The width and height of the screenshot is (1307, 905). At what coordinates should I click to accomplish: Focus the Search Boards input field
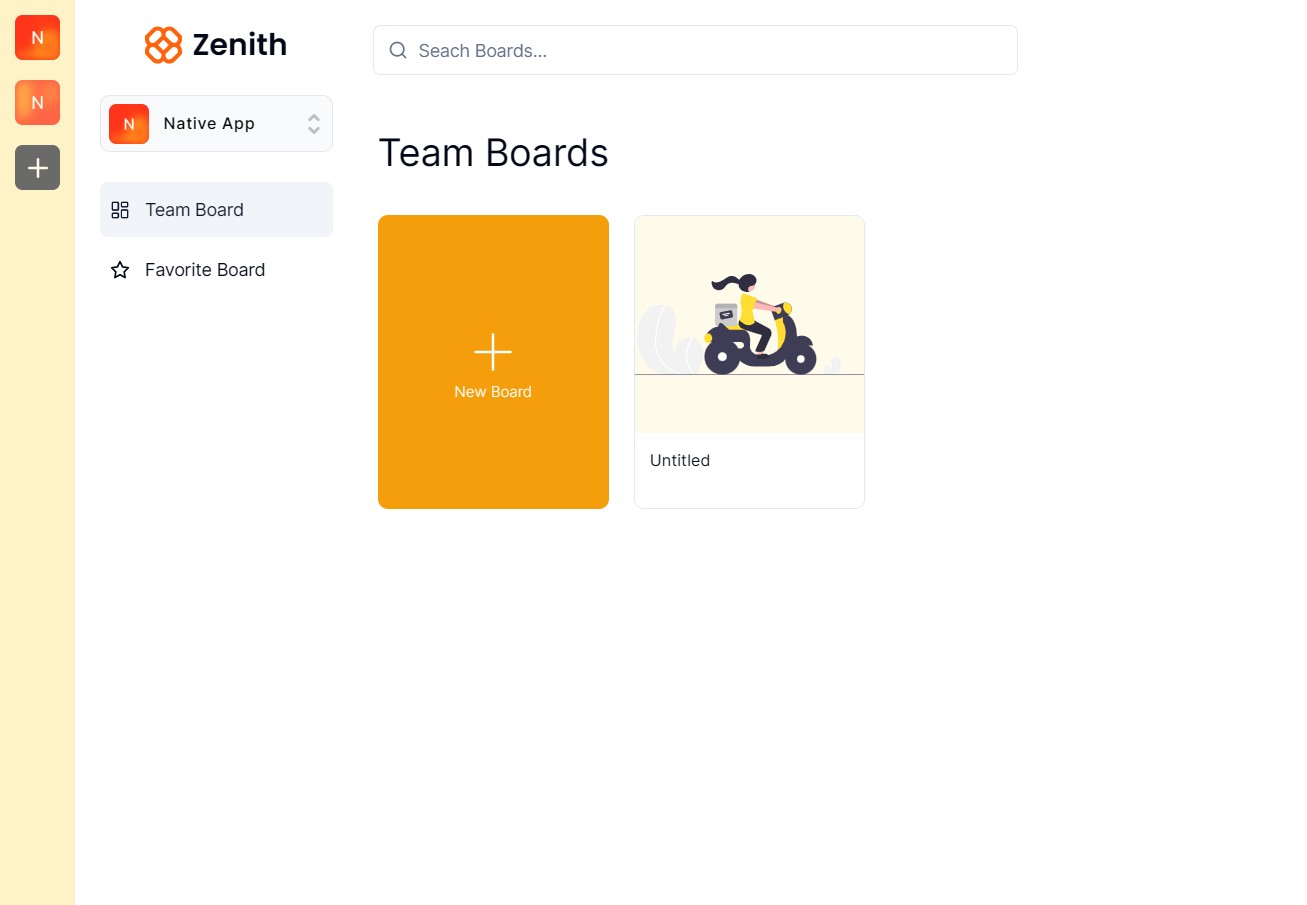[x=710, y=50]
